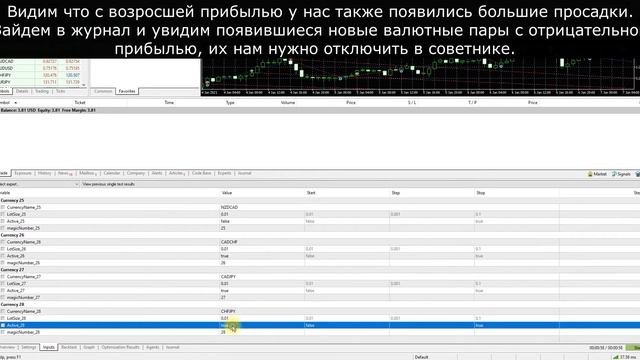The height and width of the screenshot is (360, 640).
Task: Click the Time column header
Action: pyautogui.click(x=169, y=102)
